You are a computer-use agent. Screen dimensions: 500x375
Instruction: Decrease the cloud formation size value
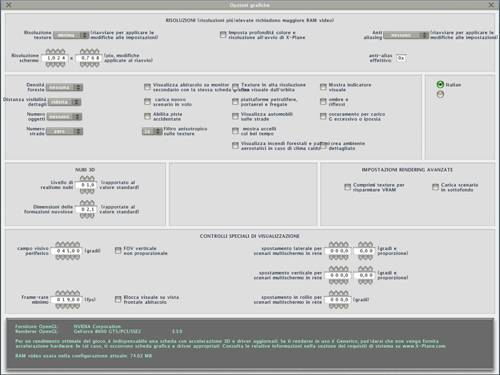pyautogui.click(x=87, y=216)
